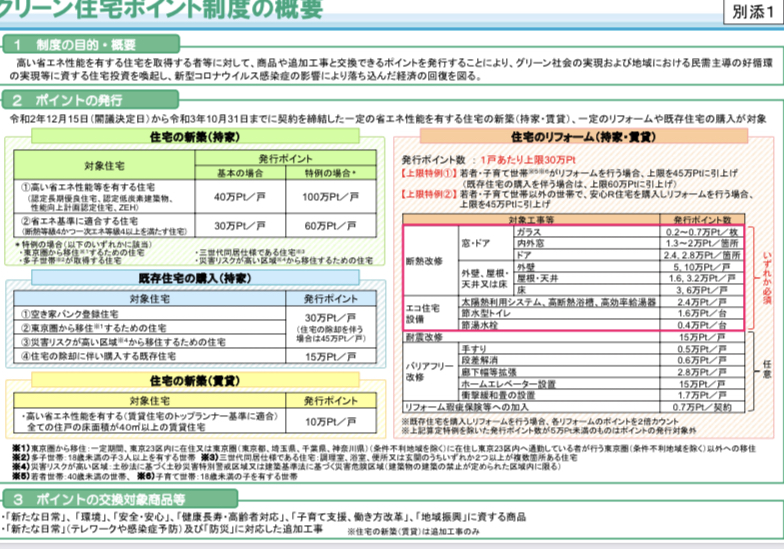Click row "④住宅の除却に伴い購入する既存住宅"
784x549 pixels.
[x=150, y=356]
